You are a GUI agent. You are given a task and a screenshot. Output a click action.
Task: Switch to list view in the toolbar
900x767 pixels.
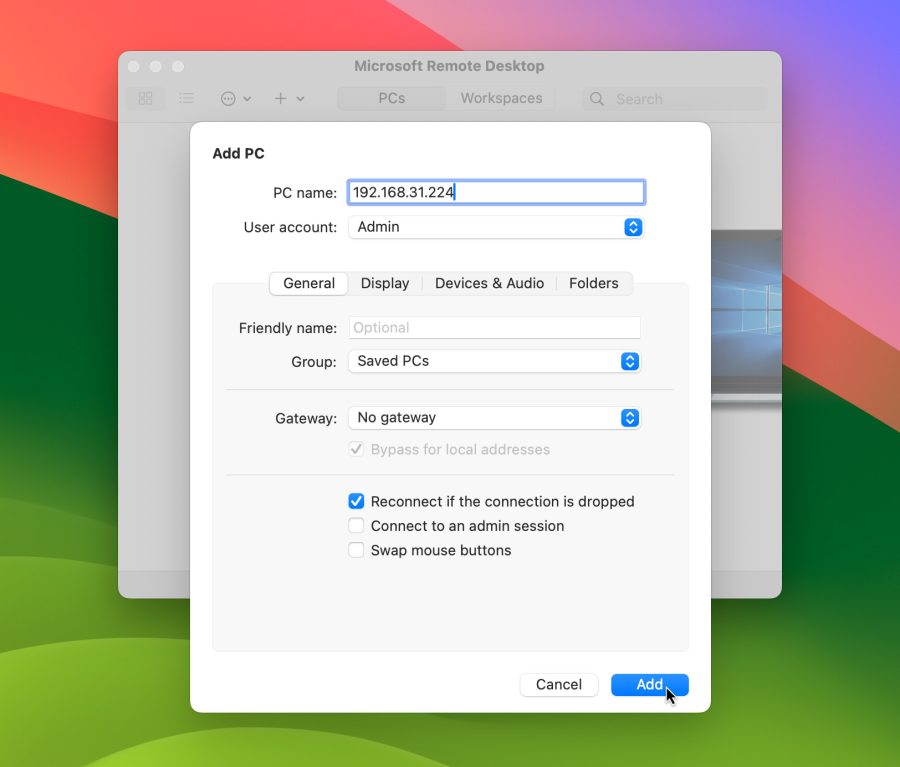pyautogui.click(x=186, y=98)
